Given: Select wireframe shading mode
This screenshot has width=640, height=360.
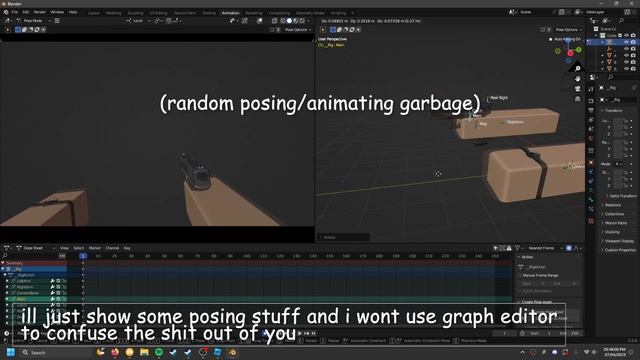Looking at the screenshot, I should pos(283,20).
